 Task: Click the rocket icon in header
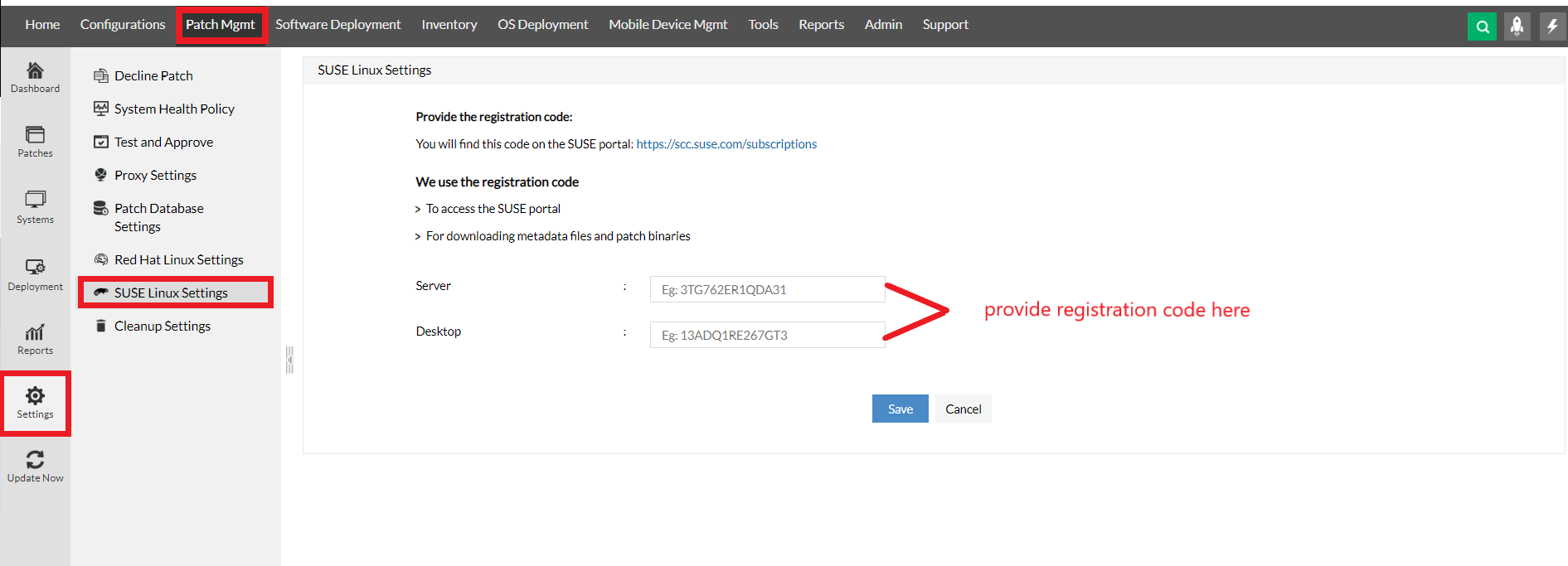click(x=1517, y=27)
